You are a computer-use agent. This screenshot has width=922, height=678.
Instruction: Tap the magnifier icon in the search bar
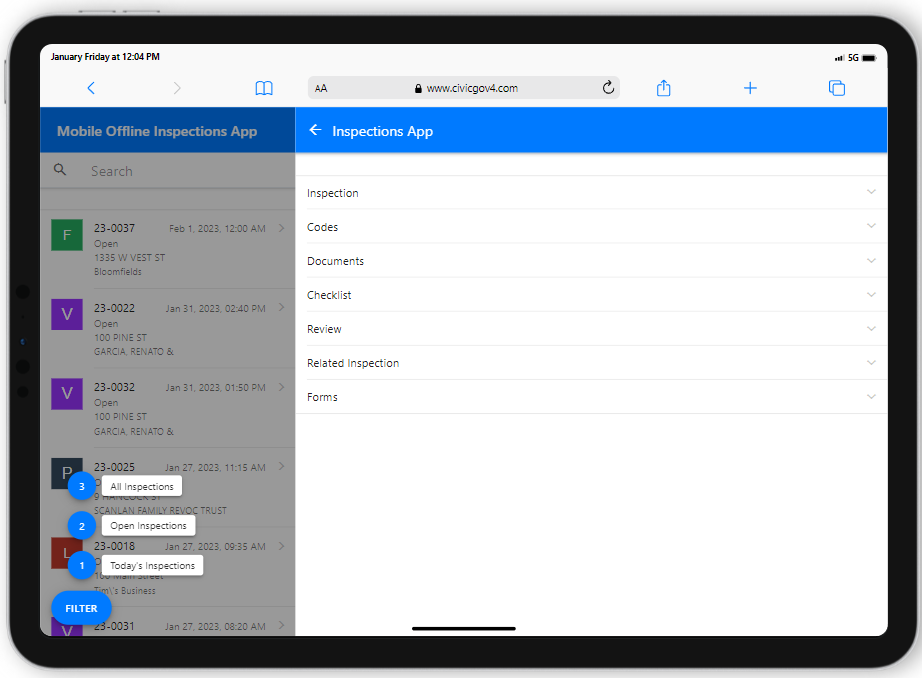[x=60, y=169]
